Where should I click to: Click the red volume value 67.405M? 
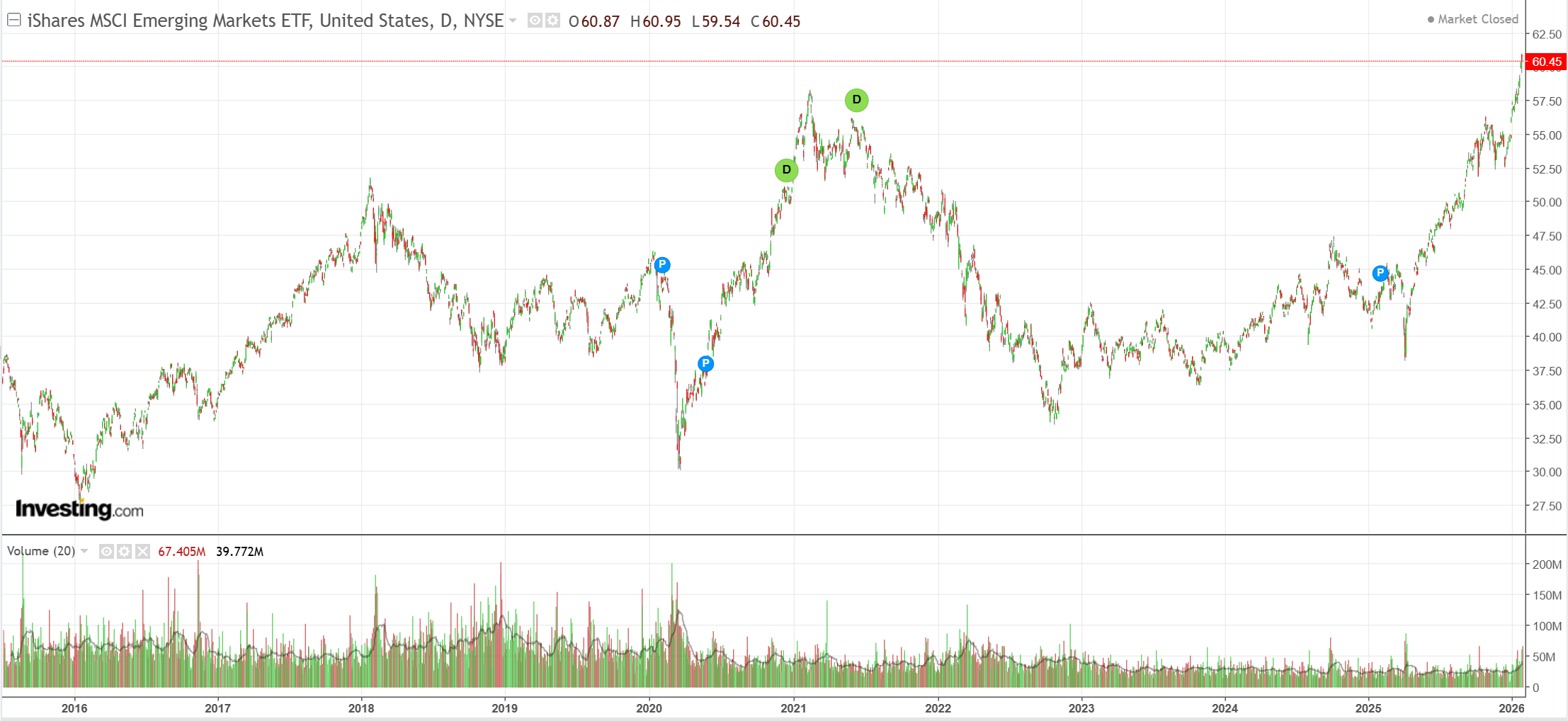pos(182,552)
